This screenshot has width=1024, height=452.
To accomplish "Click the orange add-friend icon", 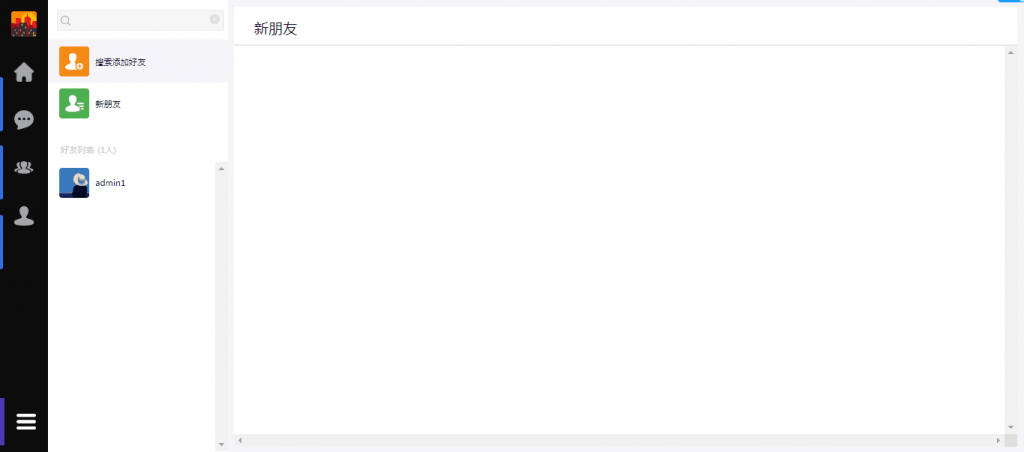I will click(74, 62).
